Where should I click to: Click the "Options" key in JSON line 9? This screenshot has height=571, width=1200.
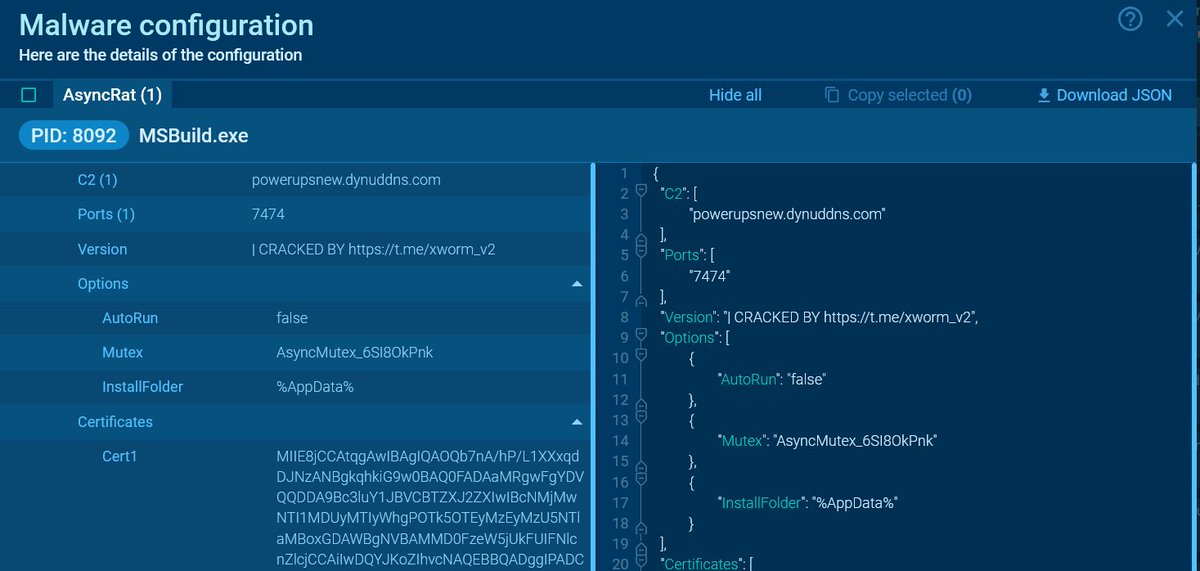689,338
